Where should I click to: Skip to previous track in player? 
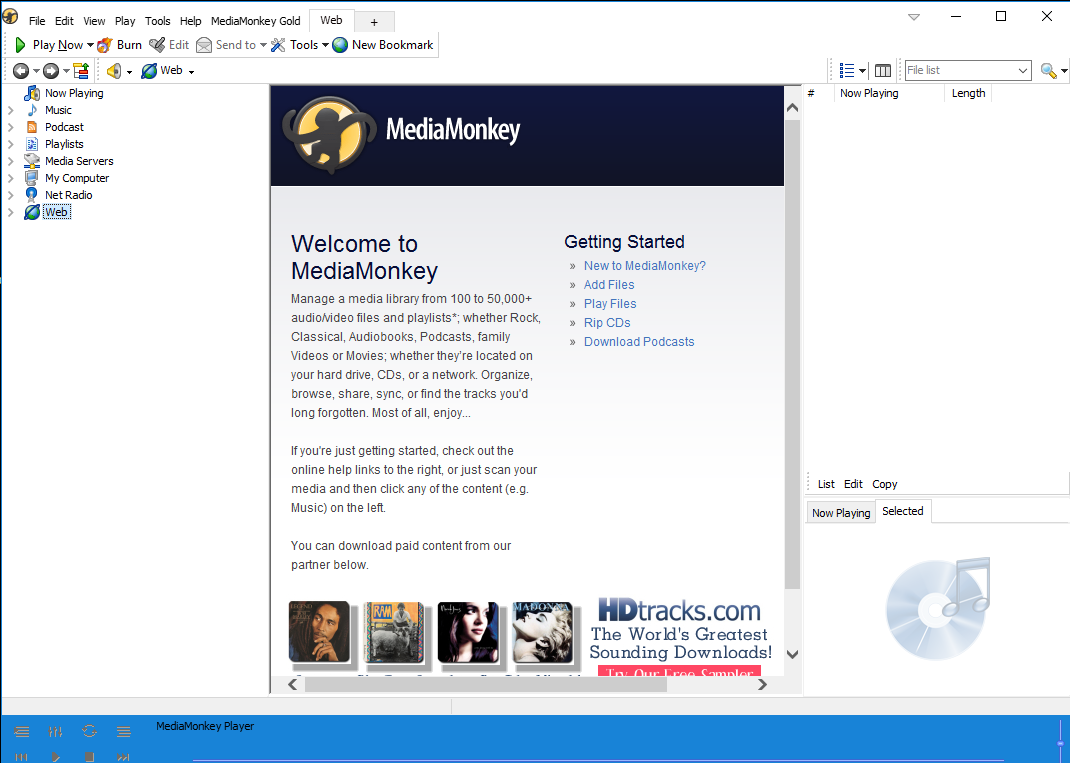pyautogui.click(x=22, y=757)
